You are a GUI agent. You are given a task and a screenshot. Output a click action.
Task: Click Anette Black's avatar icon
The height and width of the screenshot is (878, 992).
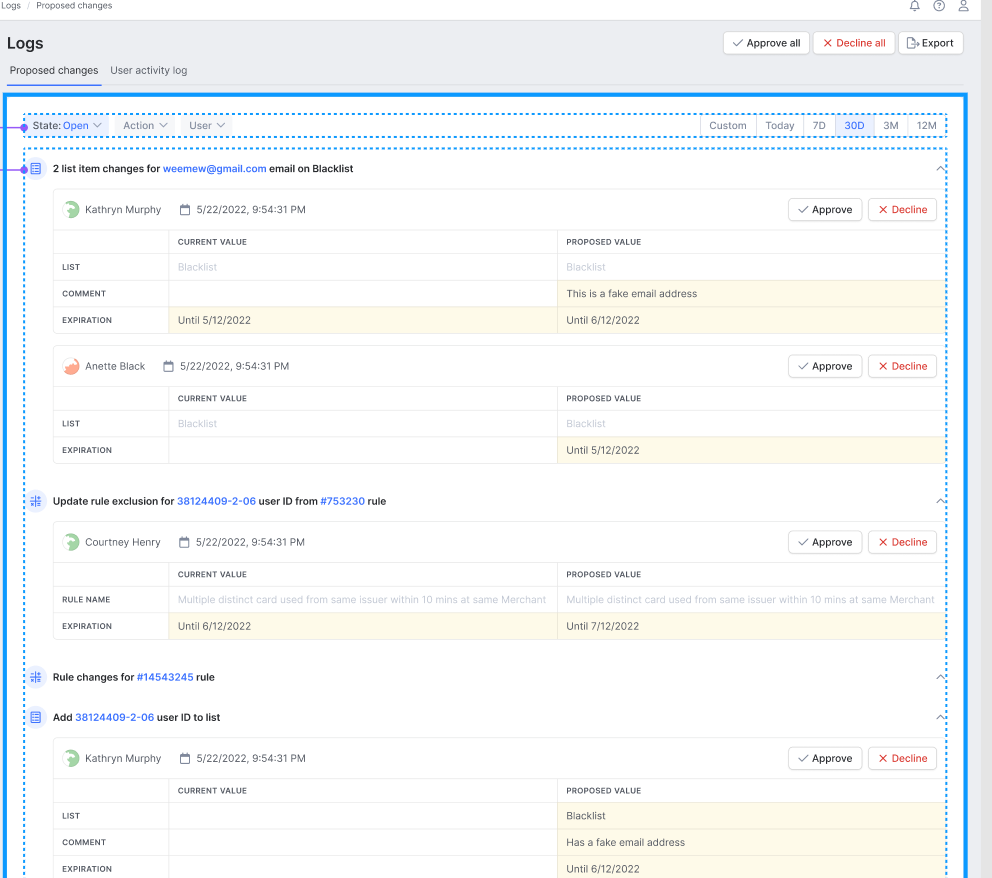(71, 366)
